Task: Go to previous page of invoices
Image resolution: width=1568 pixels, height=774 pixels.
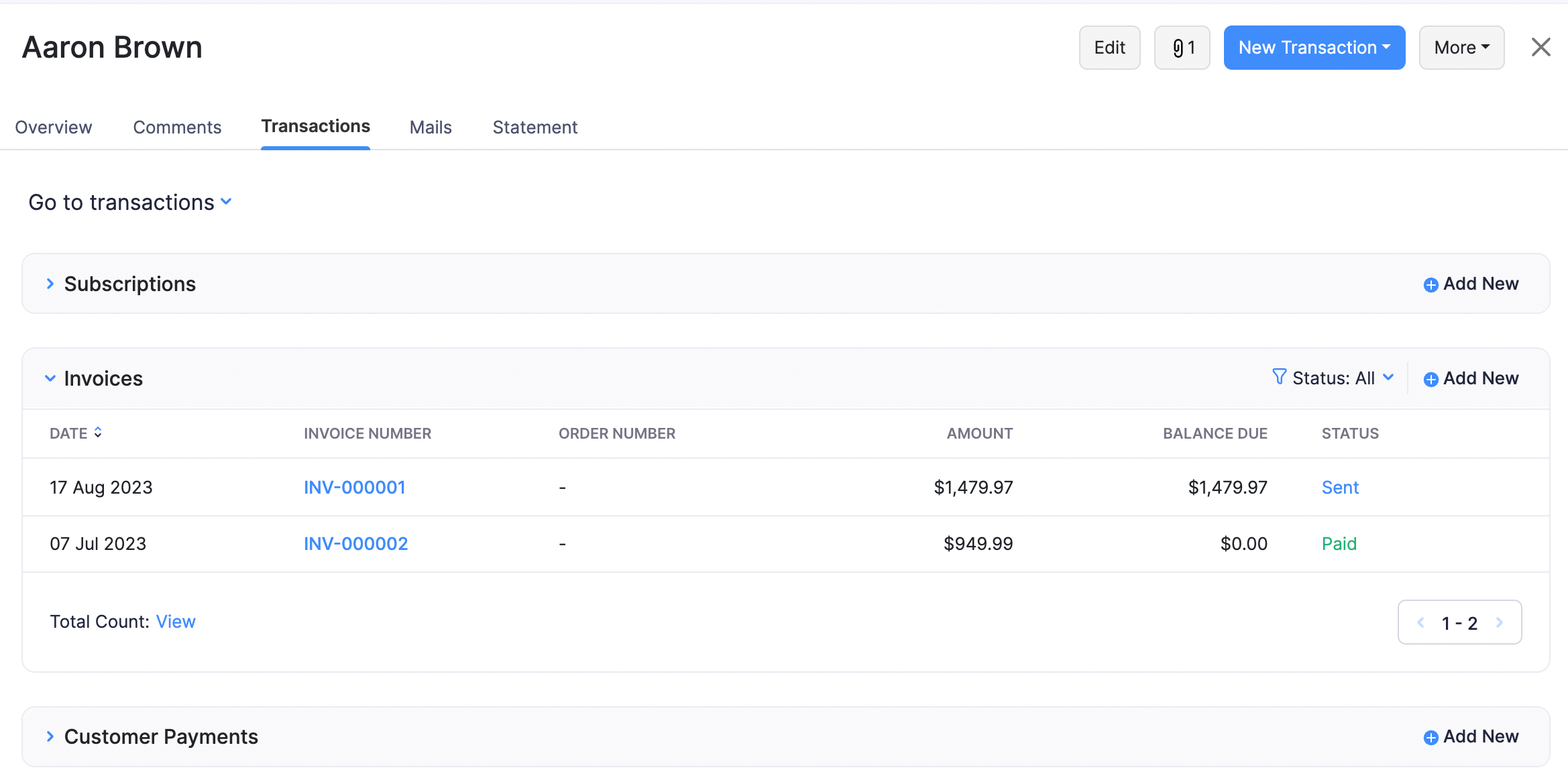Action: pos(1419,622)
